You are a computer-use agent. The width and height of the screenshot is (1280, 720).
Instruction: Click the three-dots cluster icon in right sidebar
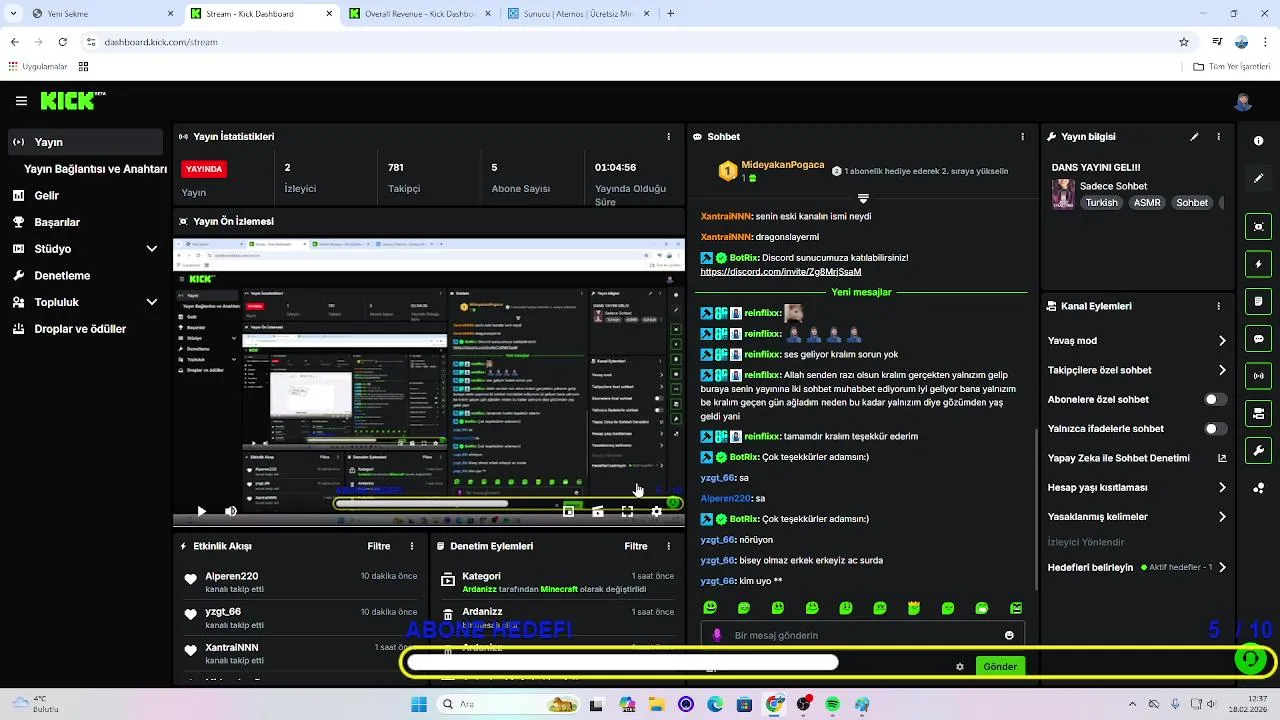point(1259,488)
